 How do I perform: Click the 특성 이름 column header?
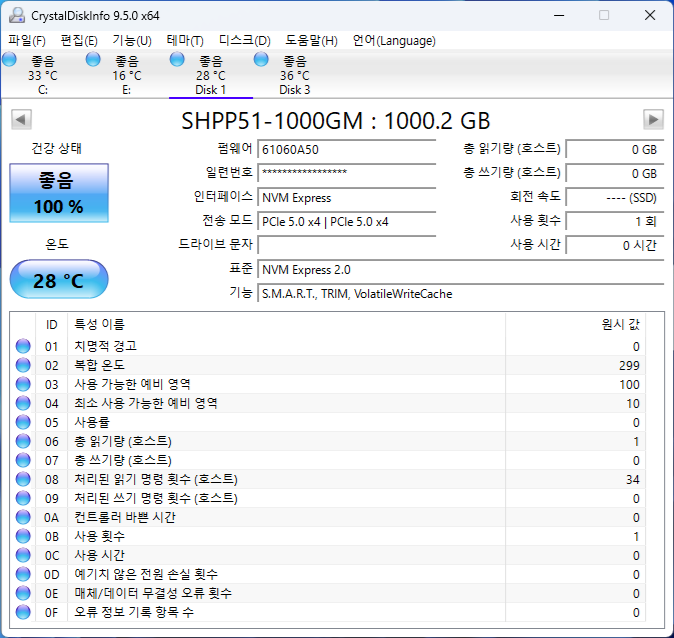click(287, 325)
